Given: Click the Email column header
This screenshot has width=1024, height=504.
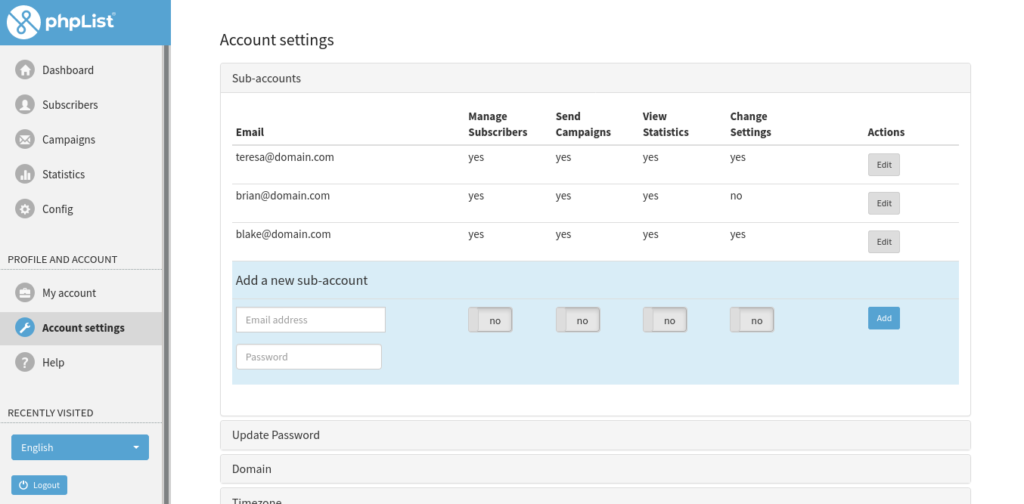Looking at the screenshot, I should (x=249, y=132).
